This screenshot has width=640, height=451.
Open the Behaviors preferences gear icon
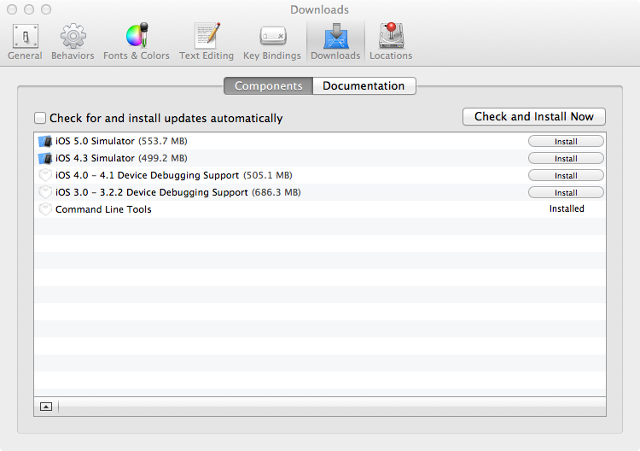click(73, 36)
